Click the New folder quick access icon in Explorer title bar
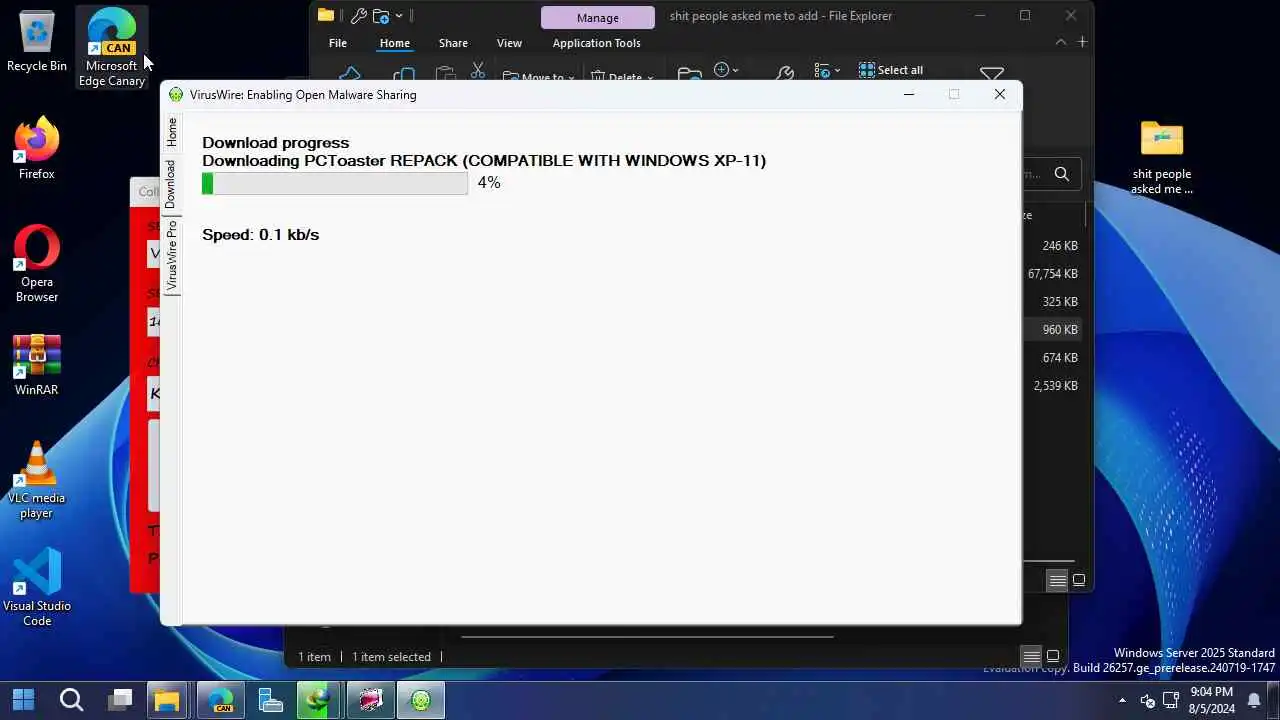 [x=380, y=16]
